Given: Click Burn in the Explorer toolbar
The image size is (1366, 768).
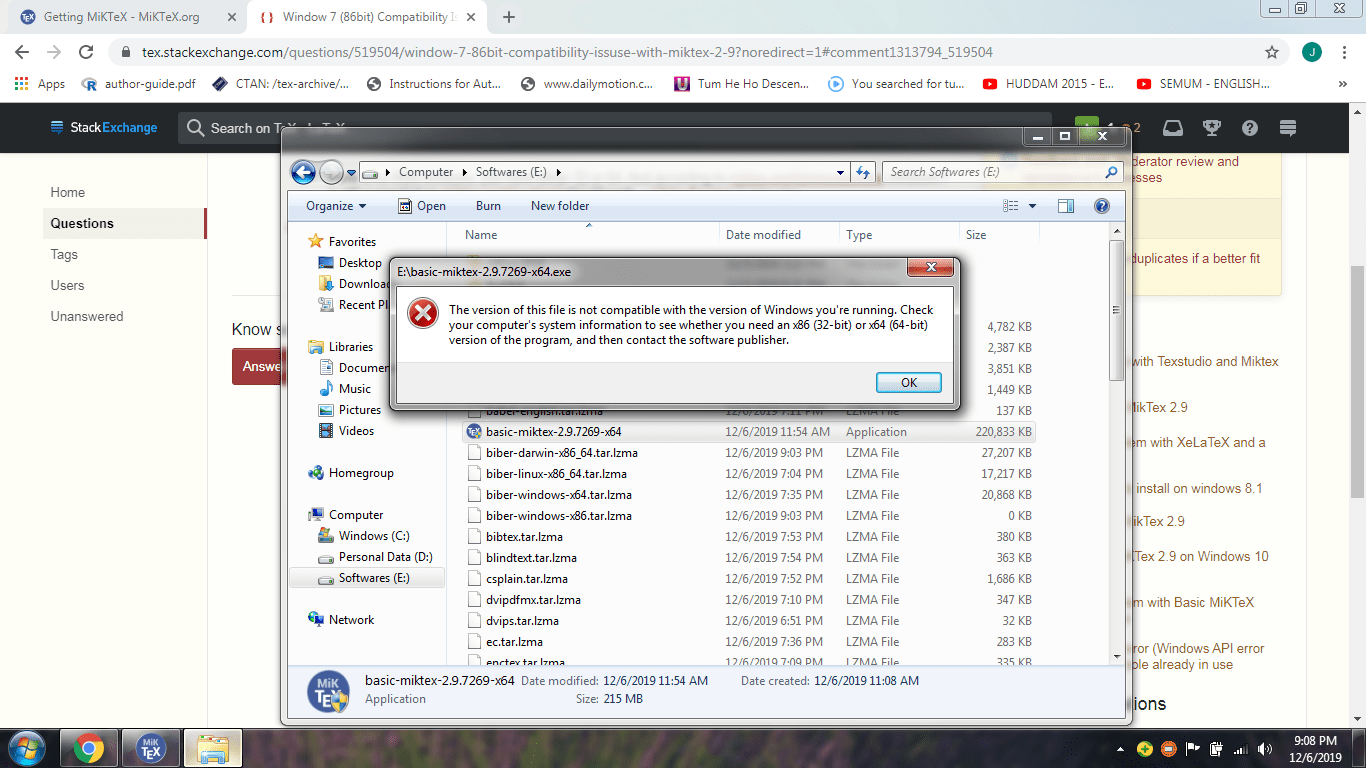Looking at the screenshot, I should click(x=488, y=206).
